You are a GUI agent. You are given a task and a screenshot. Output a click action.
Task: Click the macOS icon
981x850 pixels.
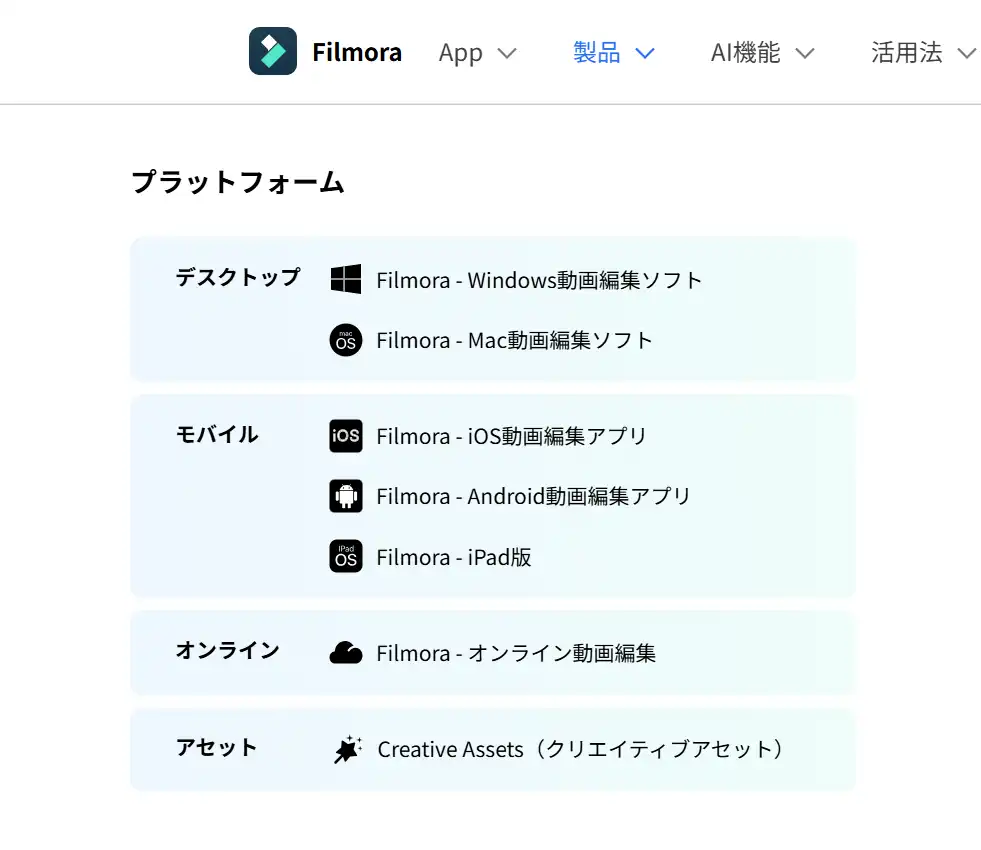click(346, 340)
